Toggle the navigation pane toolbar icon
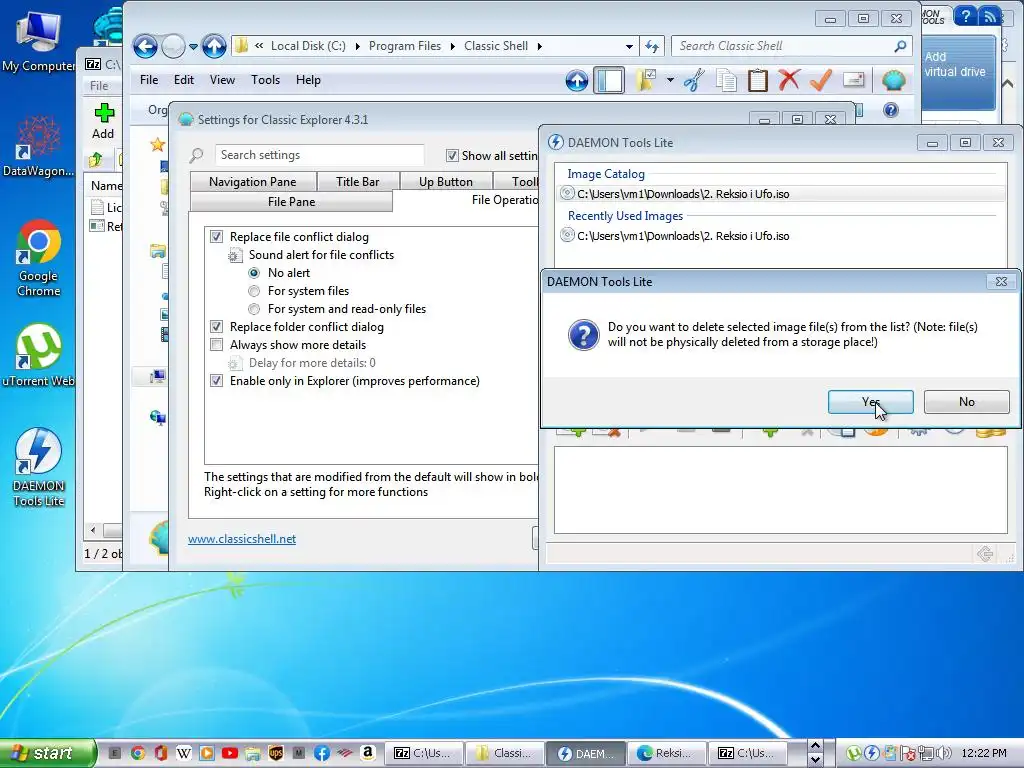The image size is (1024, 768). point(609,80)
